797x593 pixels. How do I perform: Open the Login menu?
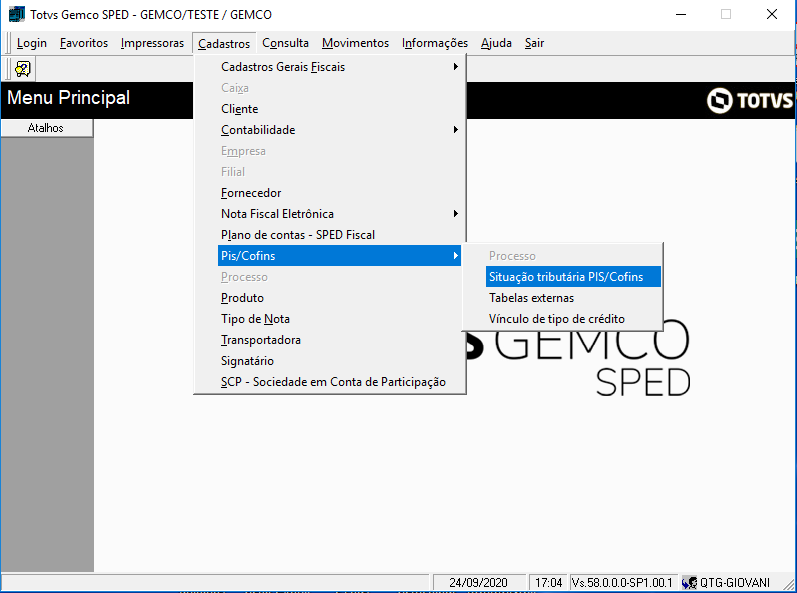(x=32, y=43)
